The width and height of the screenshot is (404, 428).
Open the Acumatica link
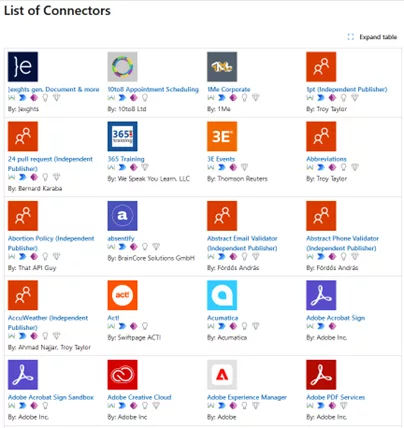[223, 318]
